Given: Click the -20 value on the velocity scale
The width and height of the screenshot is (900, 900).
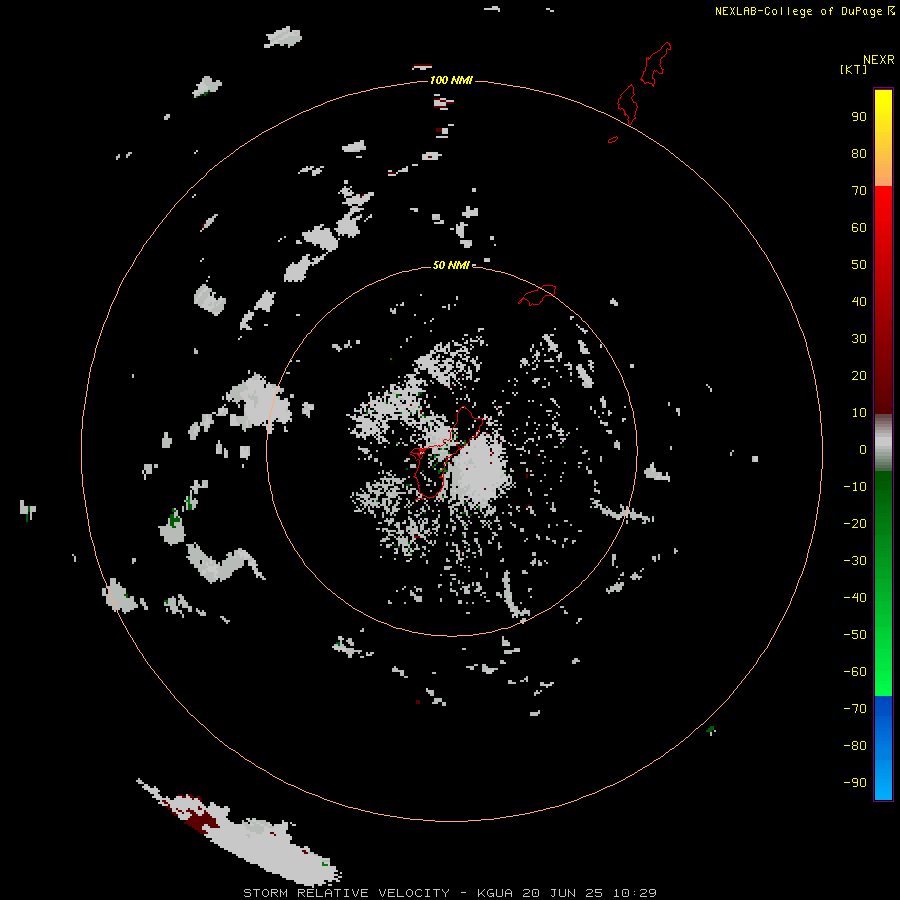Looking at the screenshot, I should click(x=855, y=523).
